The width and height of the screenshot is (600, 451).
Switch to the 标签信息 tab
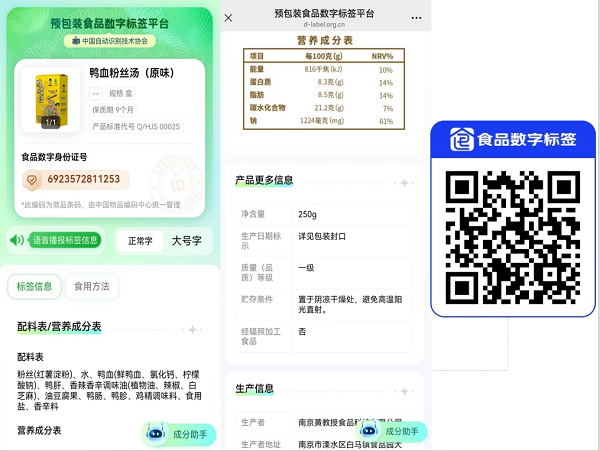tap(36, 286)
